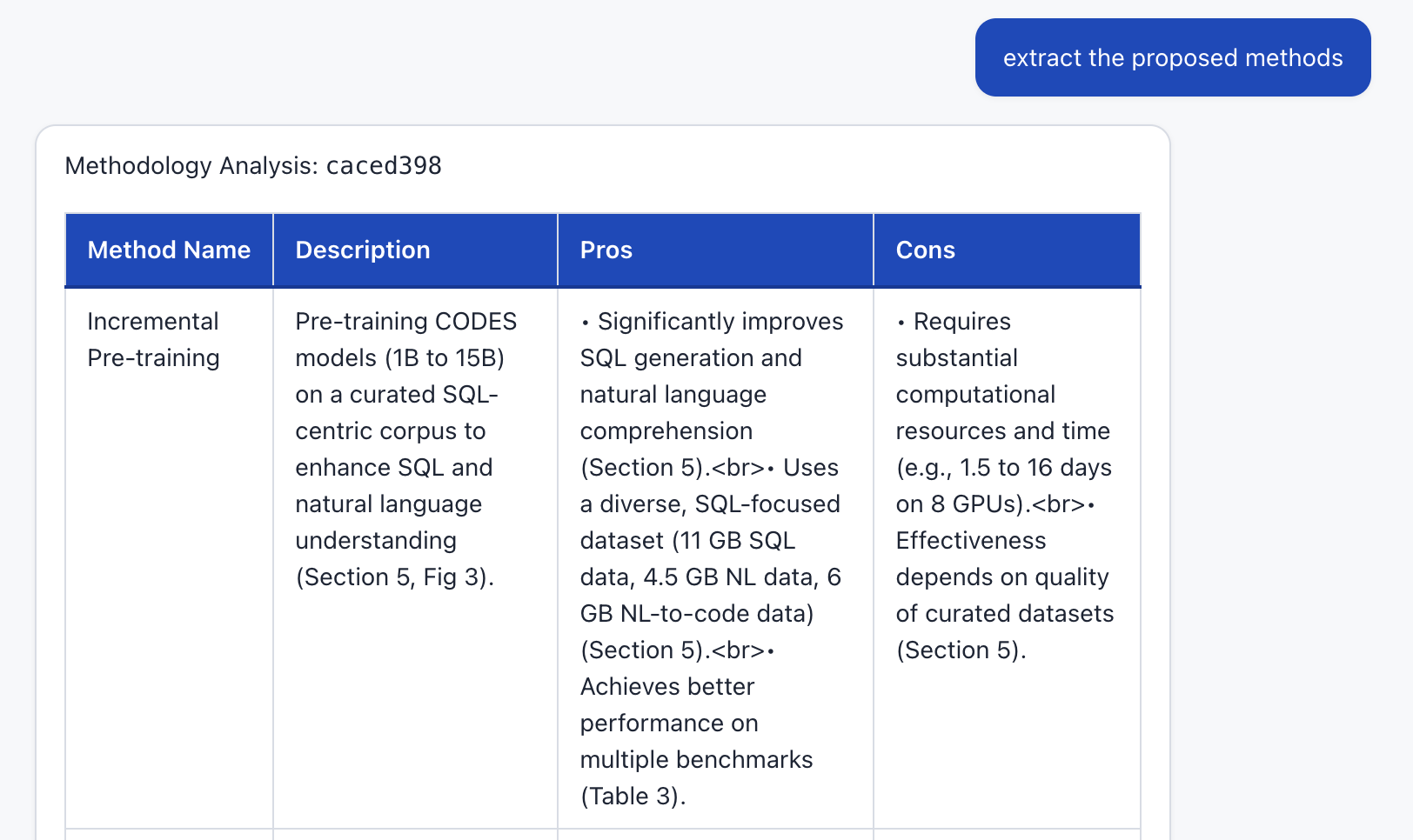Click the "extract the proposed methods" message bubble
The height and width of the screenshot is (840, 1413).
click(1172, 57)
